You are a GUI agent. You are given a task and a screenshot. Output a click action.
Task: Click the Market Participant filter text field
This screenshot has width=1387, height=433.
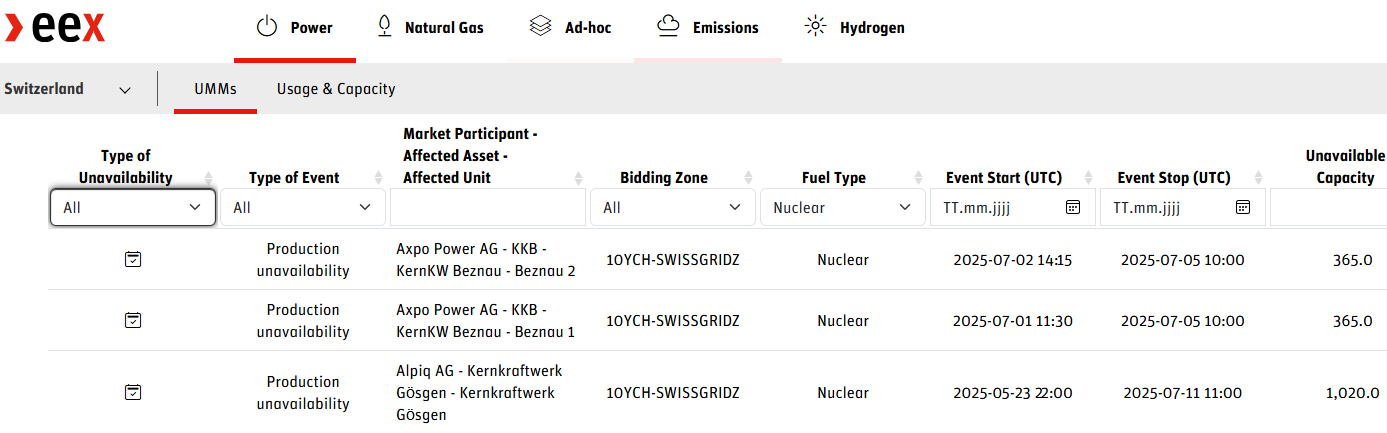pos(488,208)
